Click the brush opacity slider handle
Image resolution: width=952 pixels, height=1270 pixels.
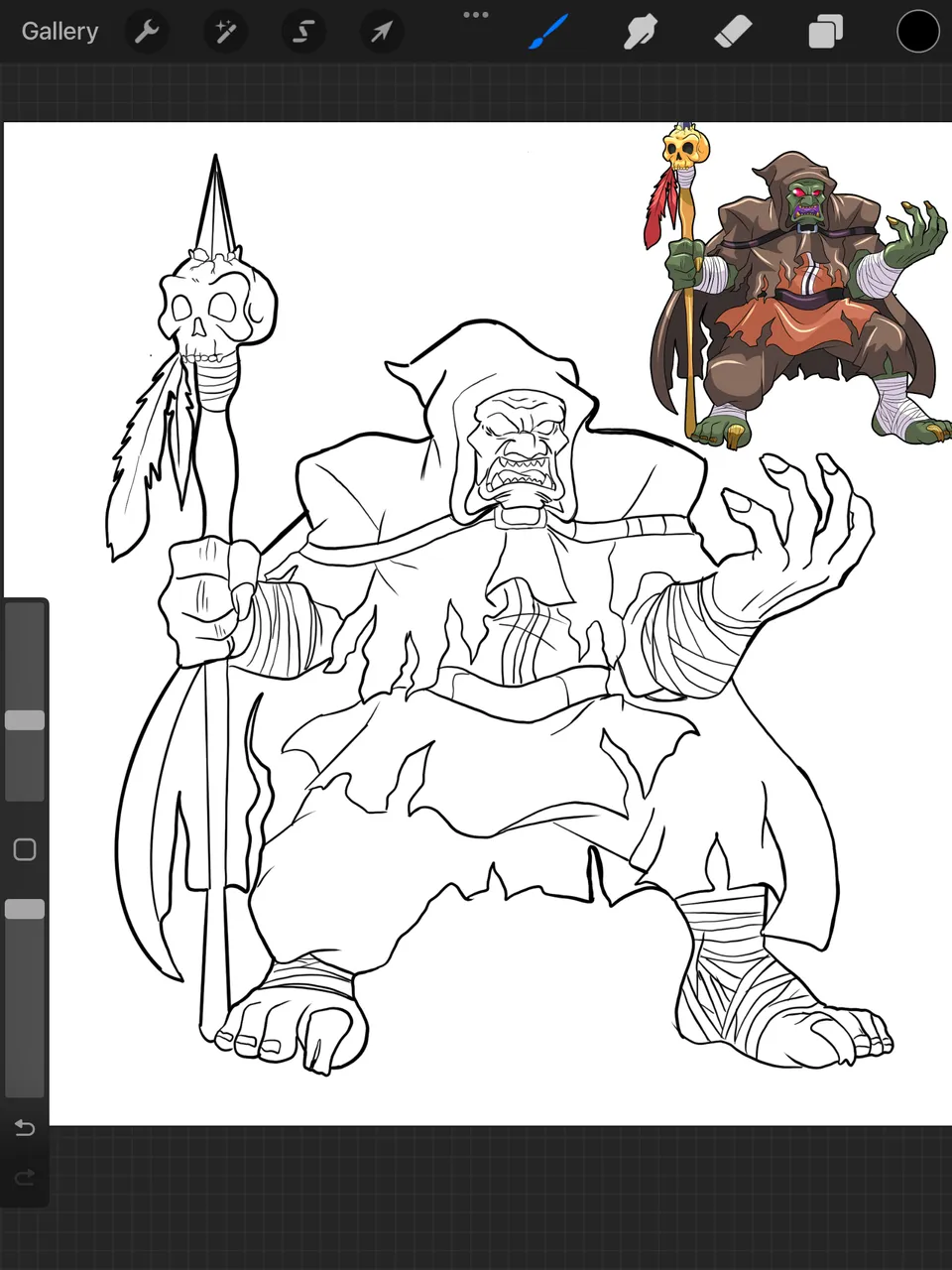tap(25, 909)
